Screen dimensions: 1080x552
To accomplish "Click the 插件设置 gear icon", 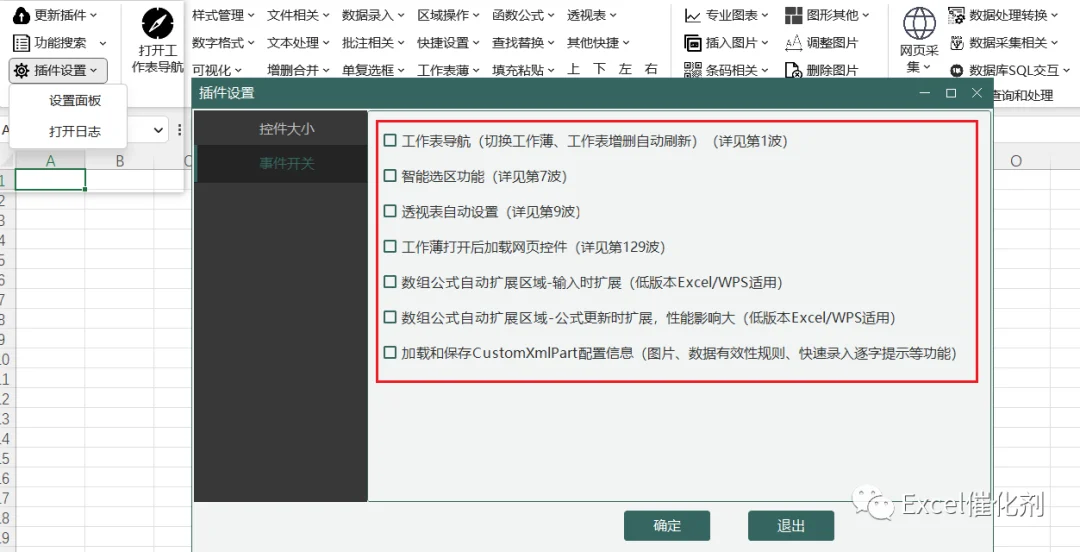I will click(x=22, y=70).
